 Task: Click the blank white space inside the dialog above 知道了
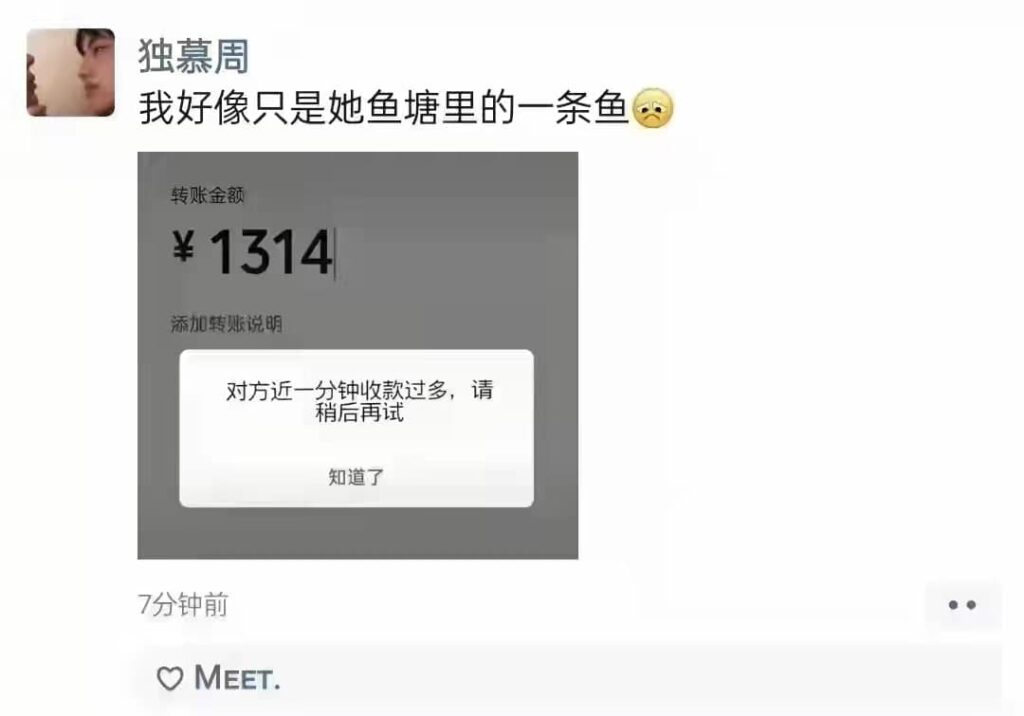coord(357,444)
